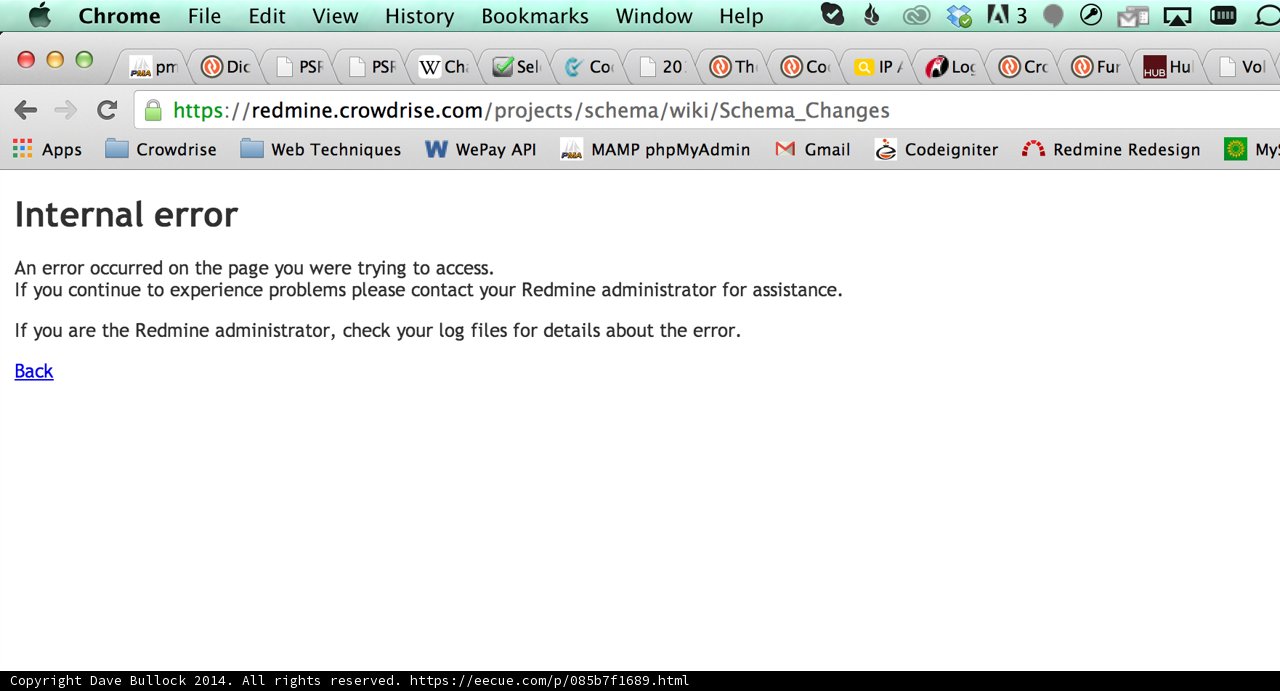The width and height of the screenshot is (1280, 691).
Task: Go back with the browser back arrow
Action: (x=26, y=110)
